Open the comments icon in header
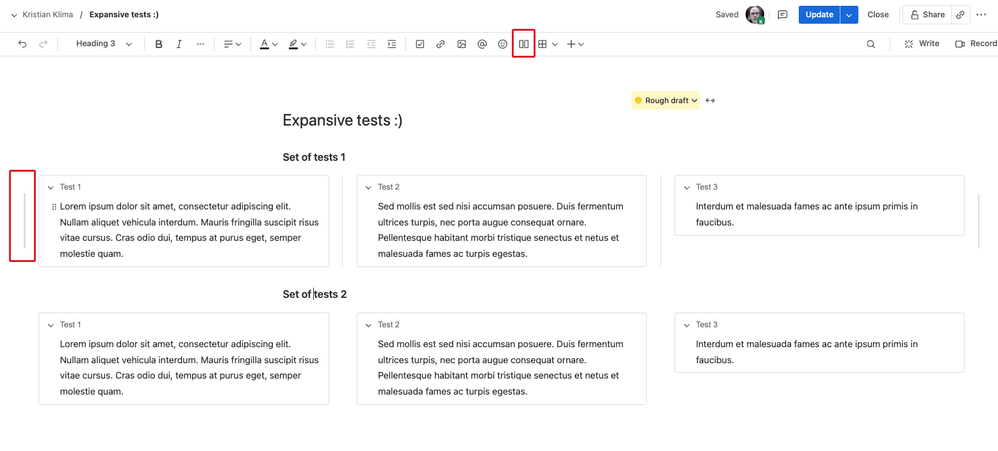The image size is (998, 451). 783,15
